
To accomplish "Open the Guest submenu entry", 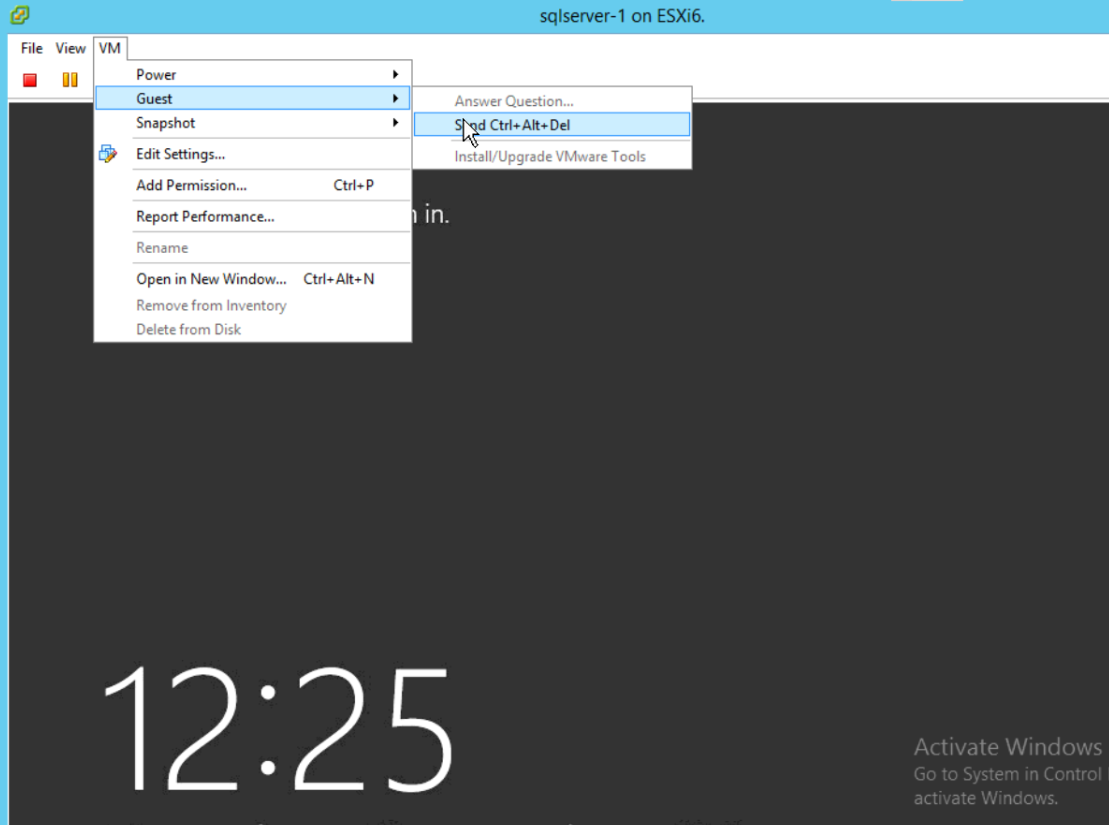I will coord(252,98).
